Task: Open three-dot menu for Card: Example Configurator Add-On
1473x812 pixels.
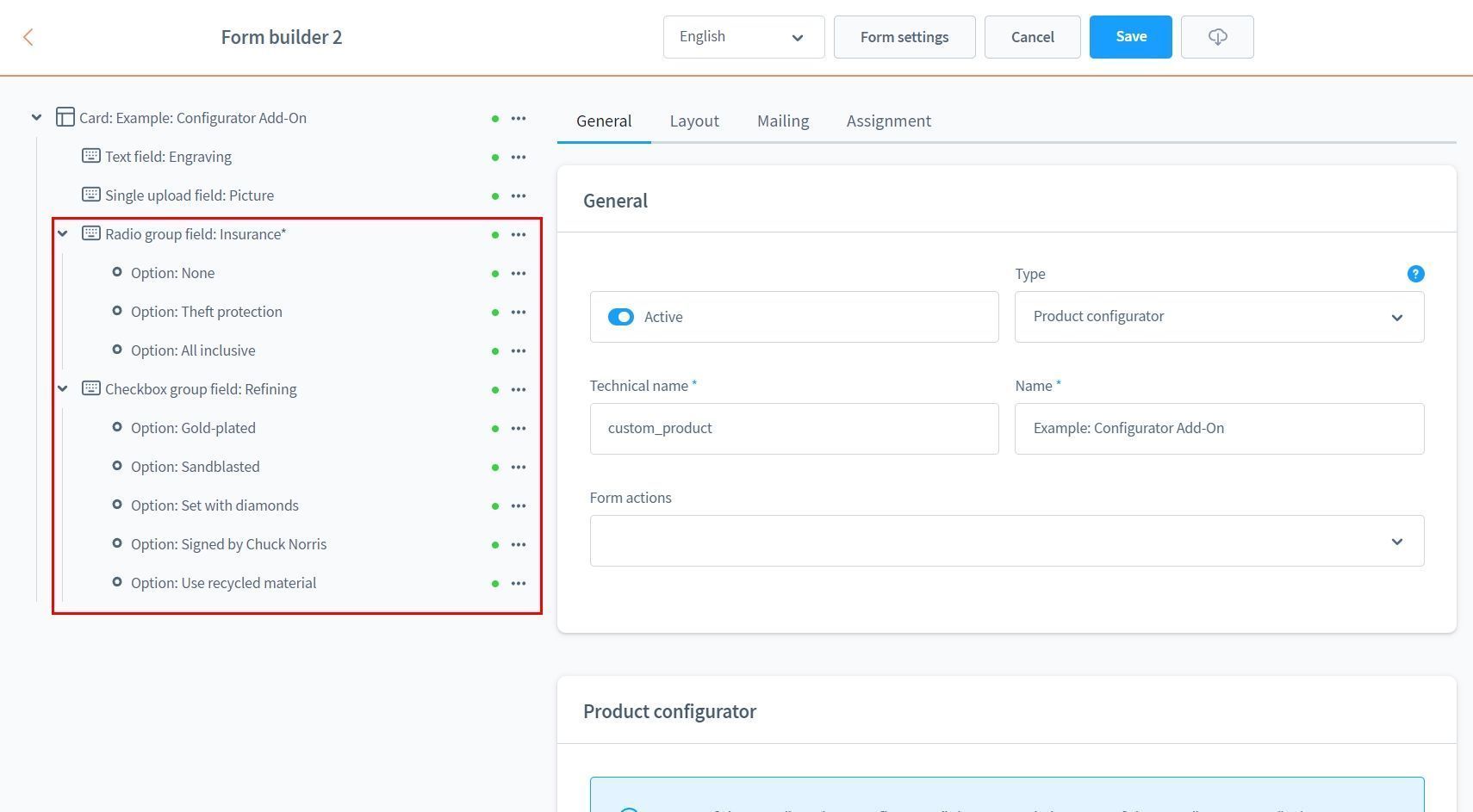Action: pyautogui.click(x=518, y=119)
